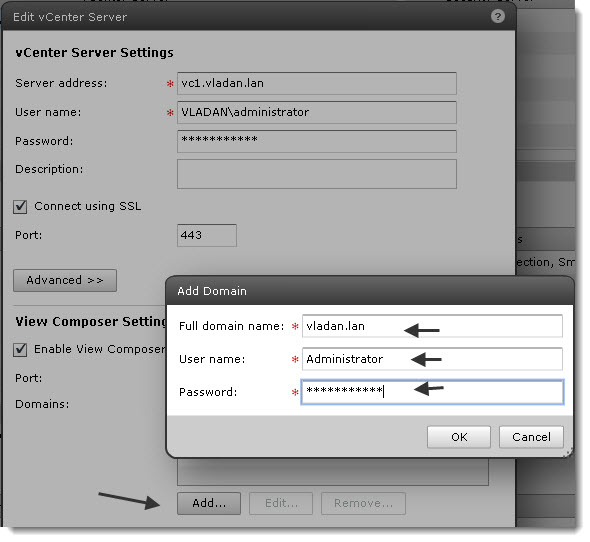Toggle Connect using SSL checkbox
590x542 pixels.
point(20,207)
